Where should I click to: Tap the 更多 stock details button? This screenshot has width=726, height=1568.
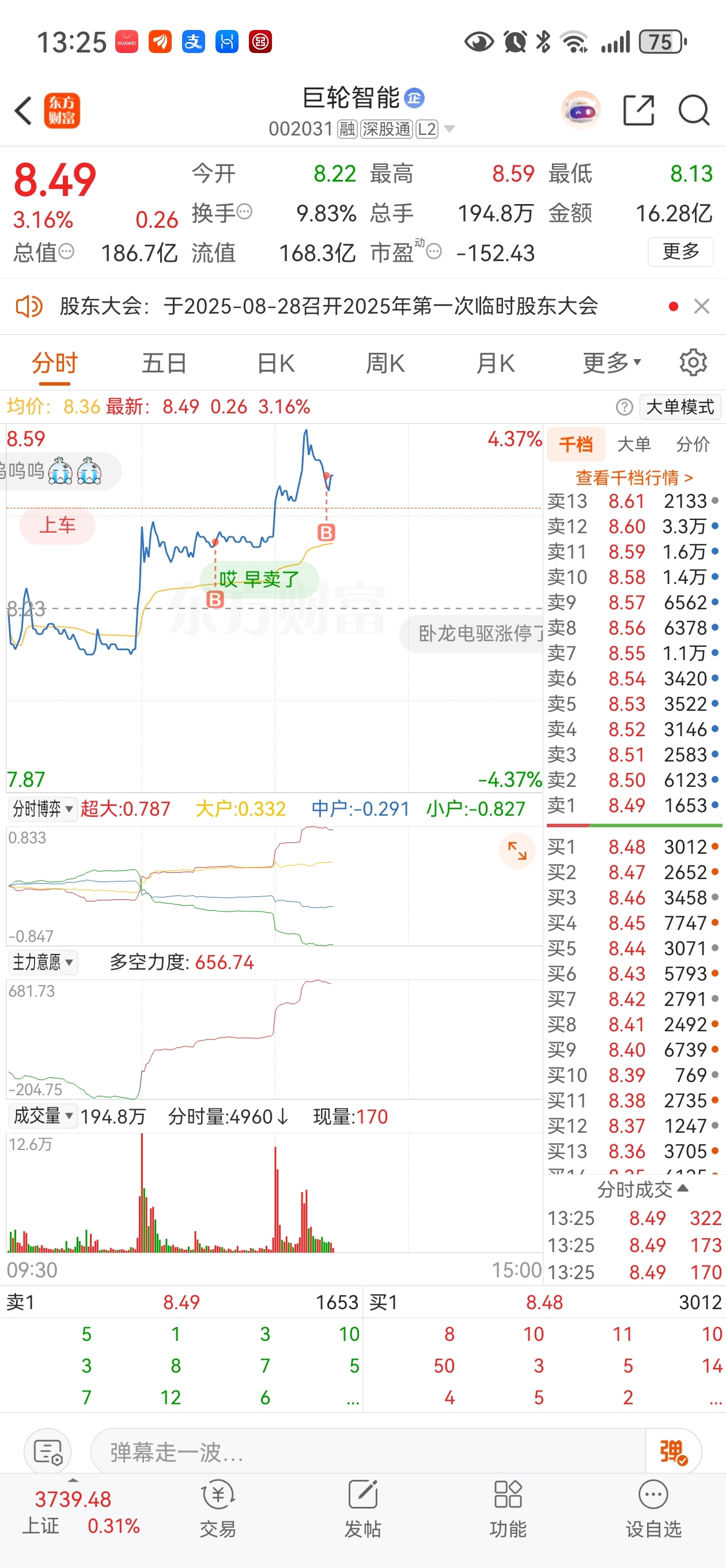[680, 251]
